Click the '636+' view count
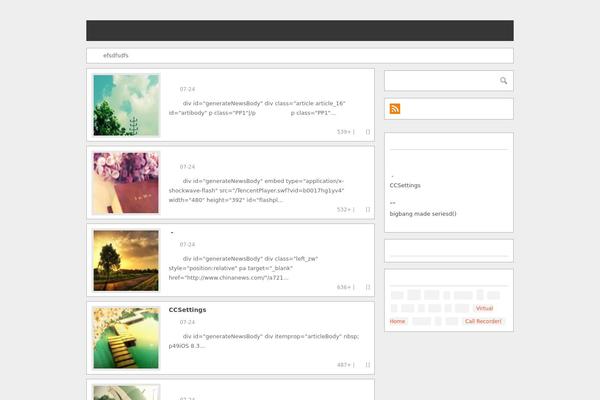 click(x=344, y=287)
